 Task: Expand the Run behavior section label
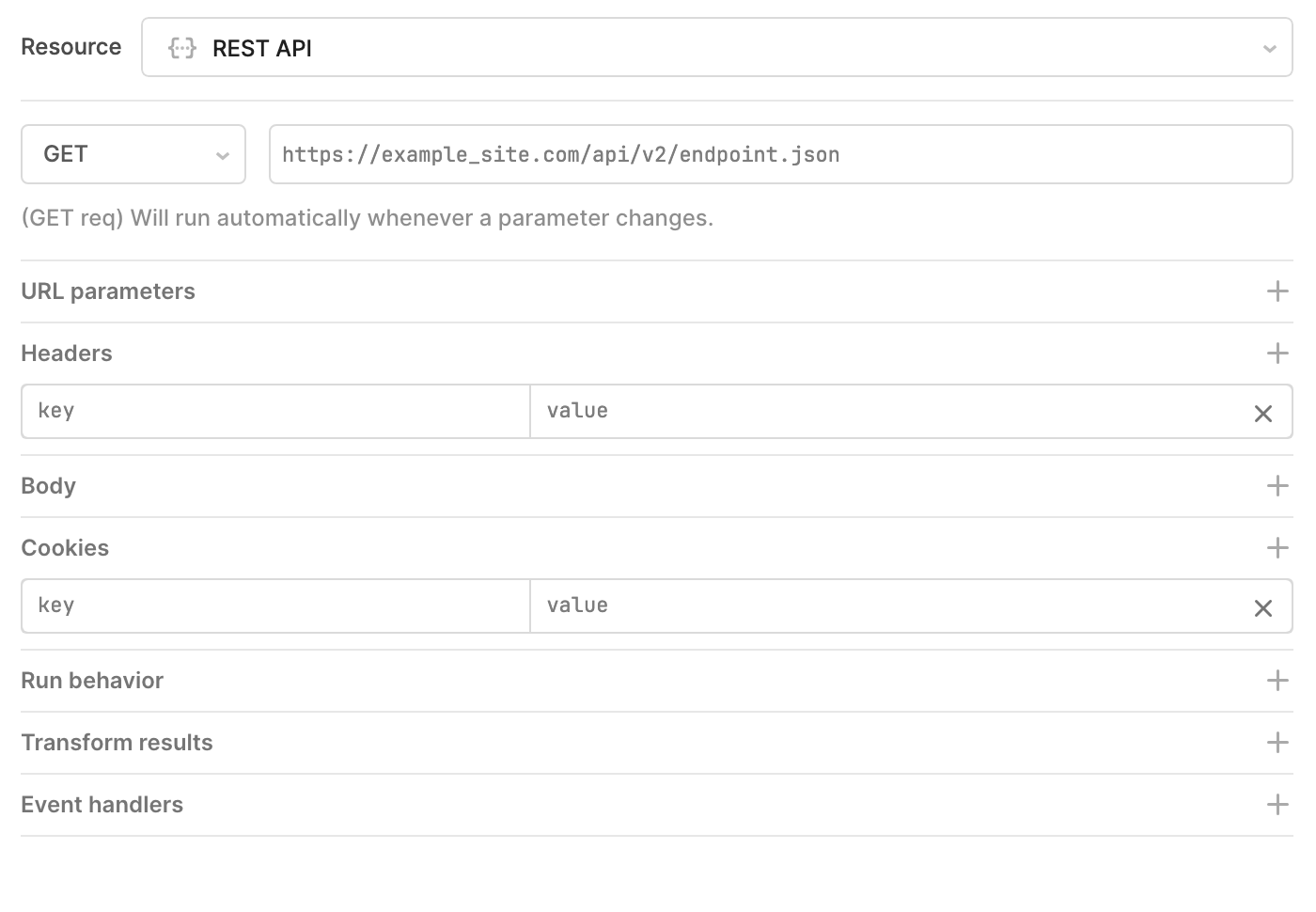(x=92, y=681)
